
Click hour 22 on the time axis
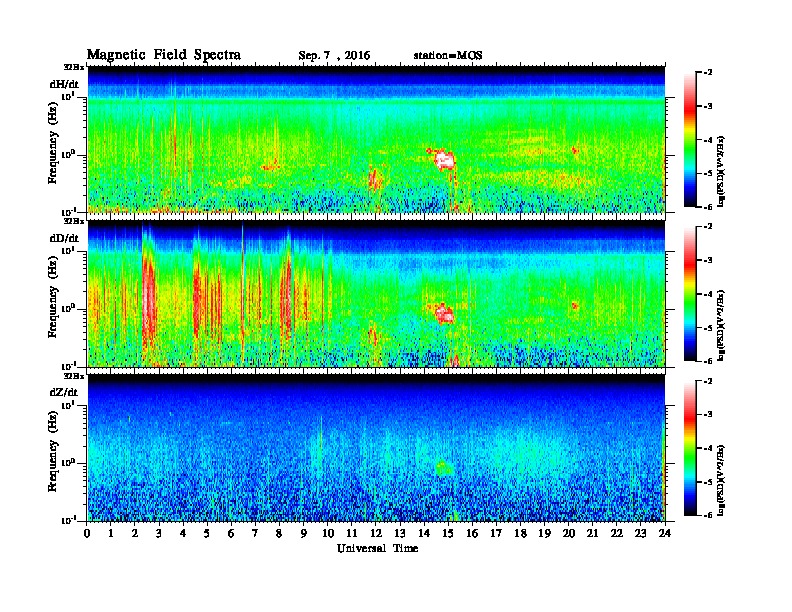pos(616,533)
